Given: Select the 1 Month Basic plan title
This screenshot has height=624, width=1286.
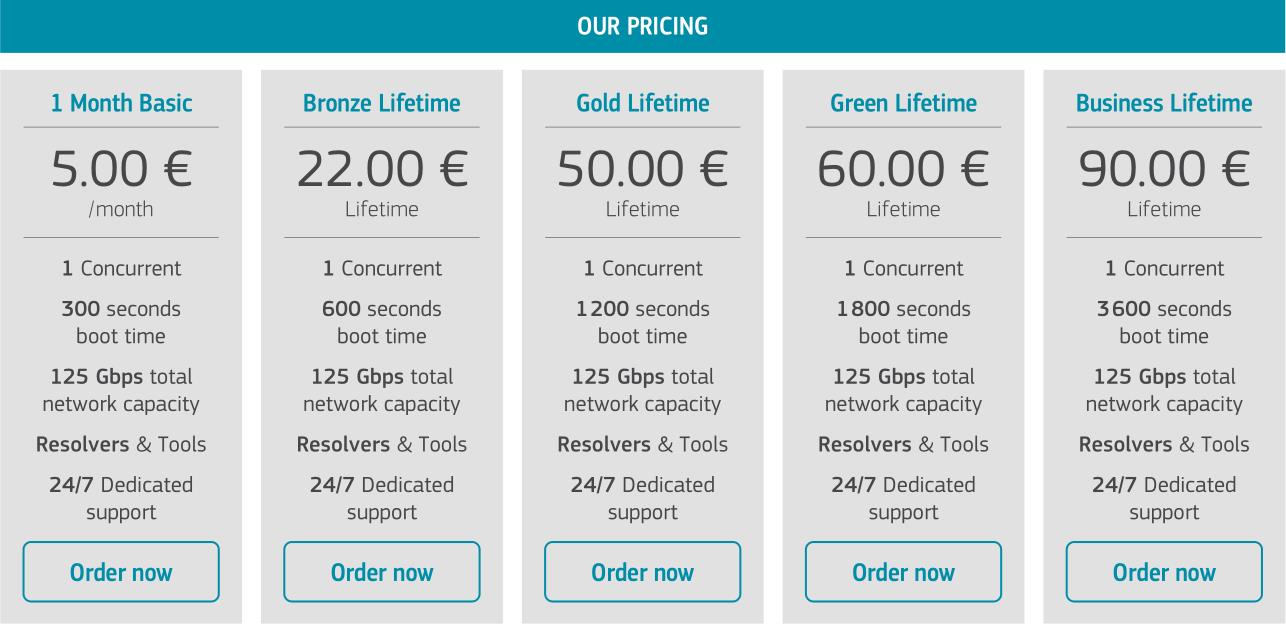Looking at the screenshot, I should (121, 103).
